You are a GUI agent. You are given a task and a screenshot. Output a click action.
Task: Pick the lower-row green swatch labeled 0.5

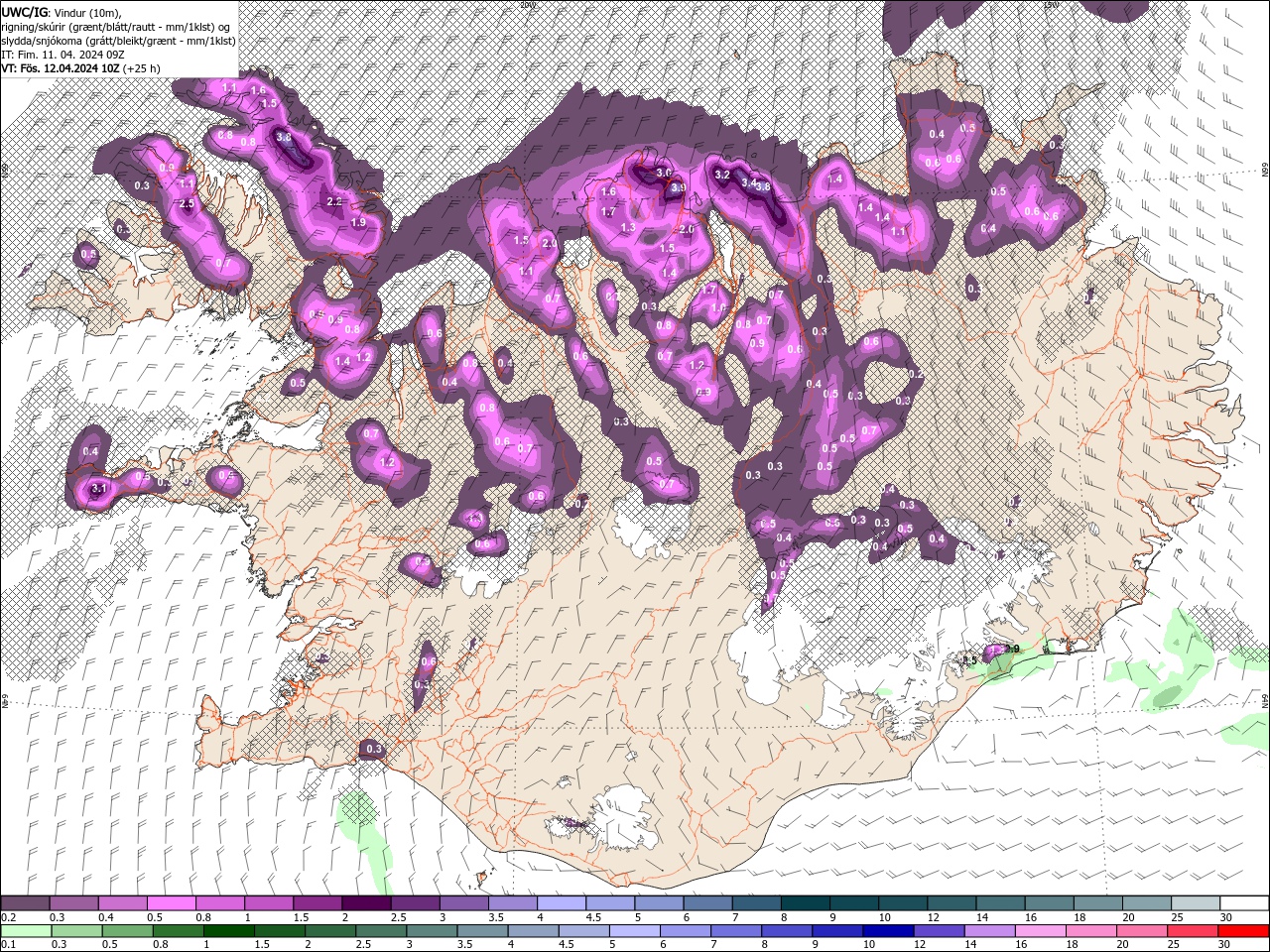[128, 931]
